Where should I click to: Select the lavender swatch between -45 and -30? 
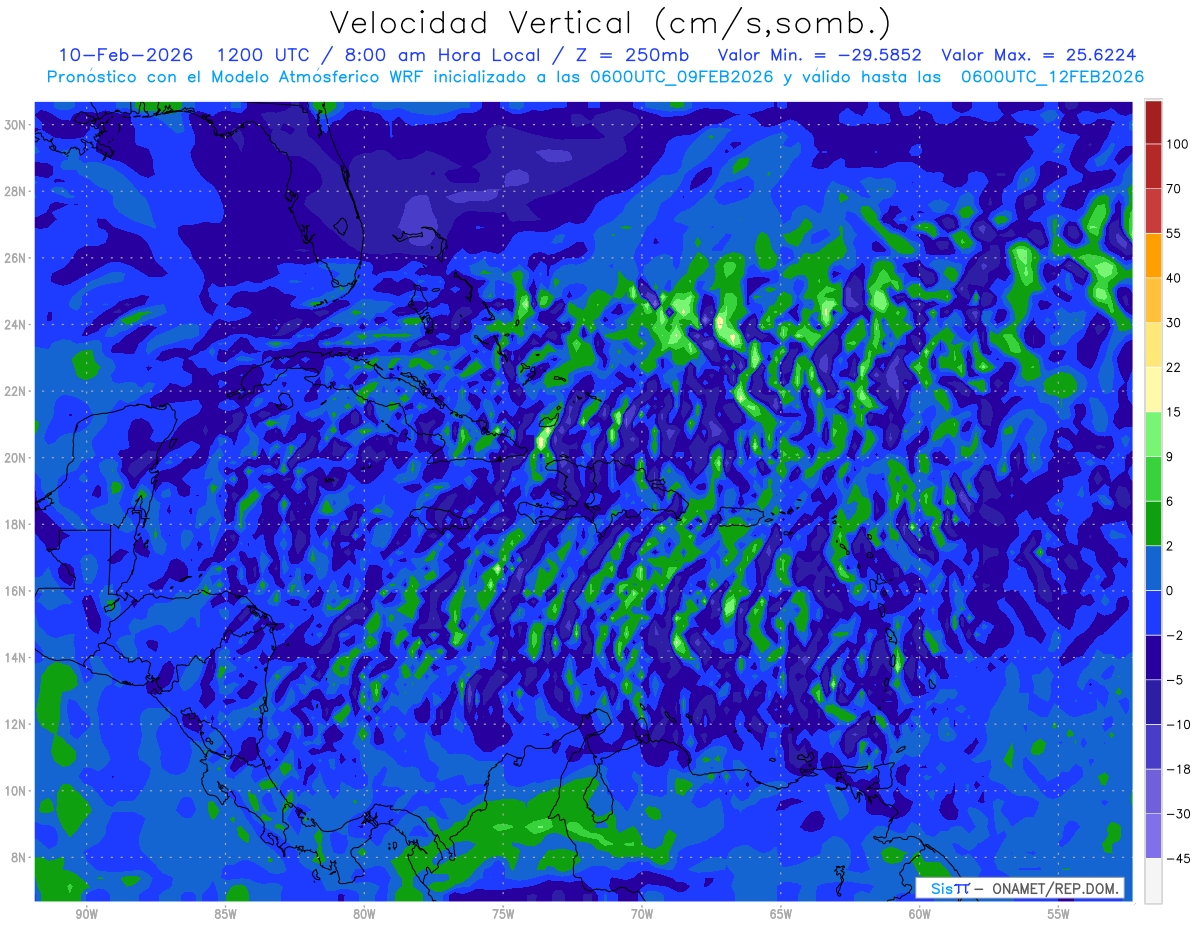1153,836
